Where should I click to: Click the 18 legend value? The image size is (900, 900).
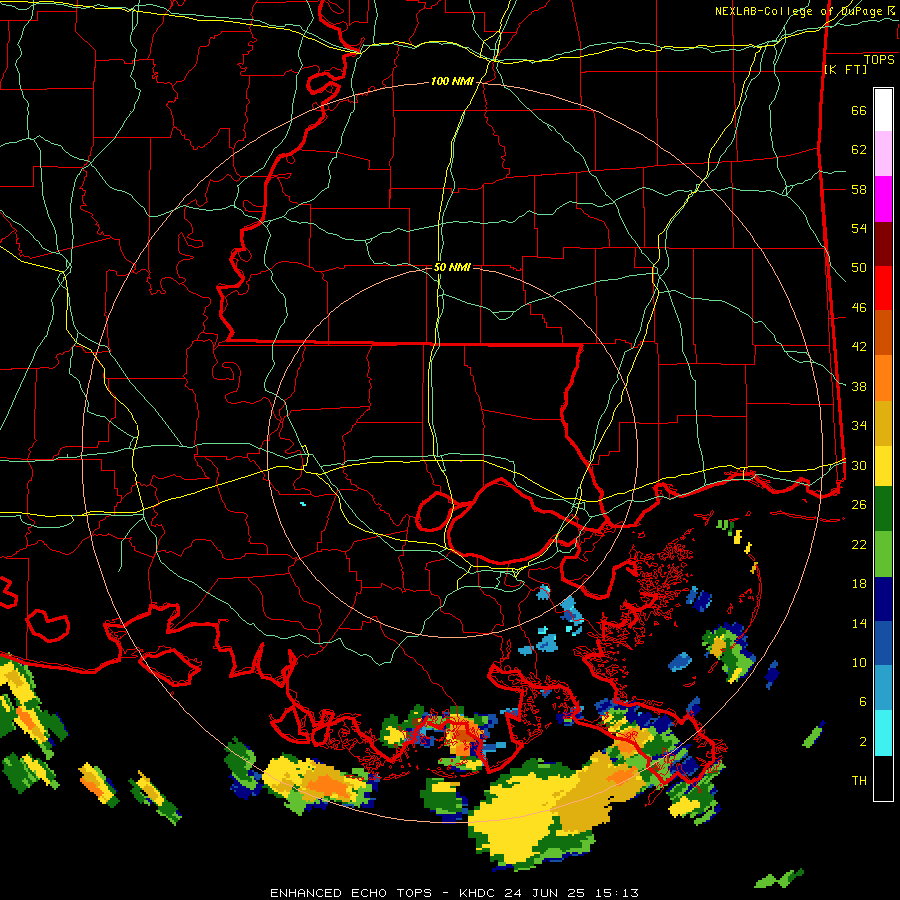coord(859,584)
